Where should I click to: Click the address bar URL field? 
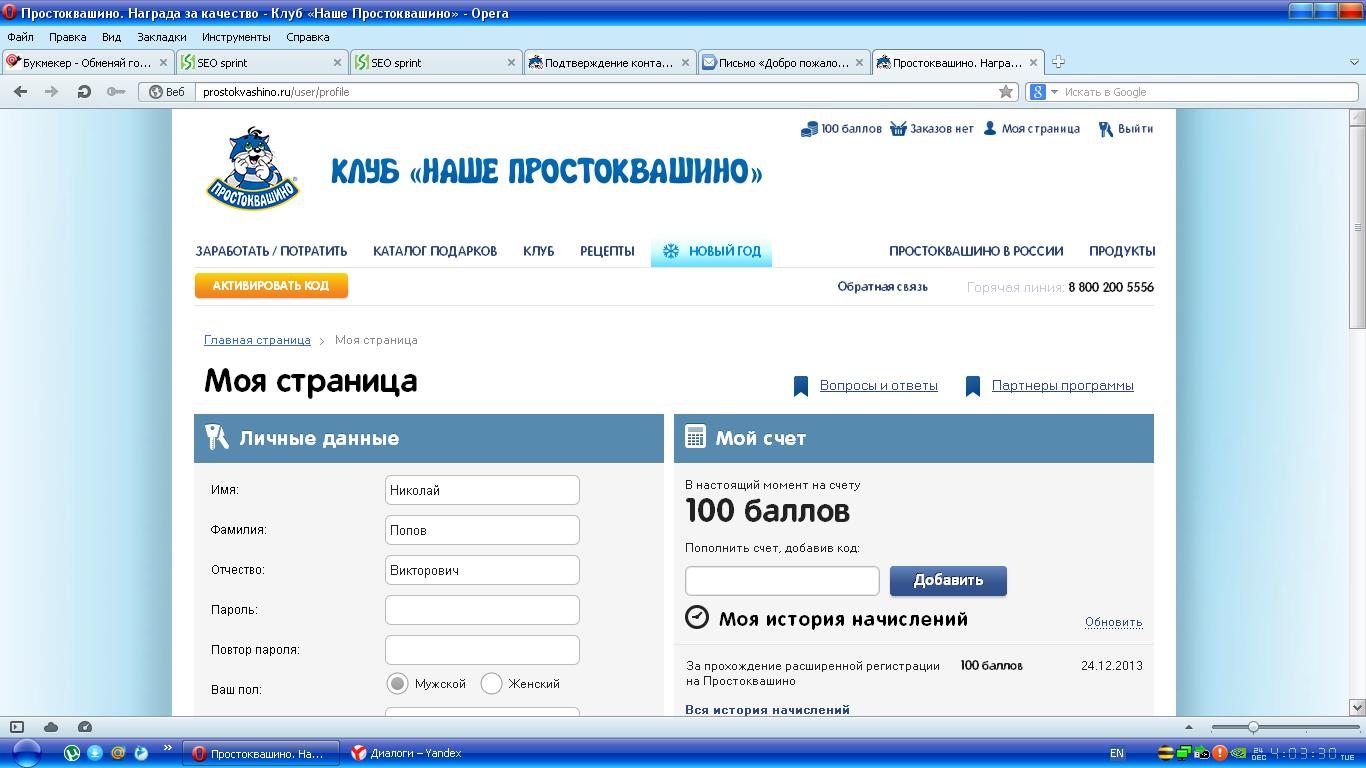595,92
